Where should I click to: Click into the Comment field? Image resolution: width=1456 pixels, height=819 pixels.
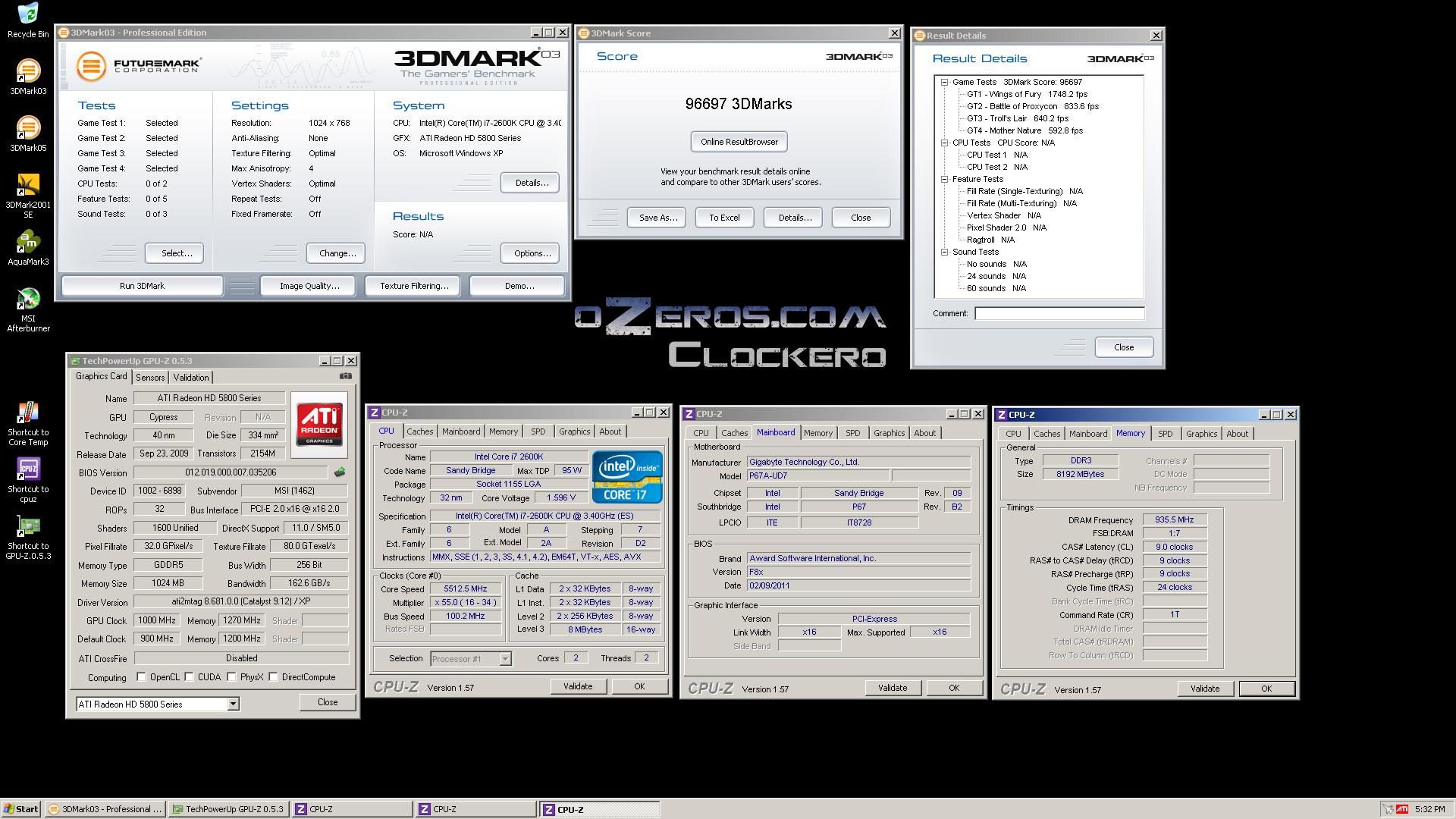[x=1059, y=313]
